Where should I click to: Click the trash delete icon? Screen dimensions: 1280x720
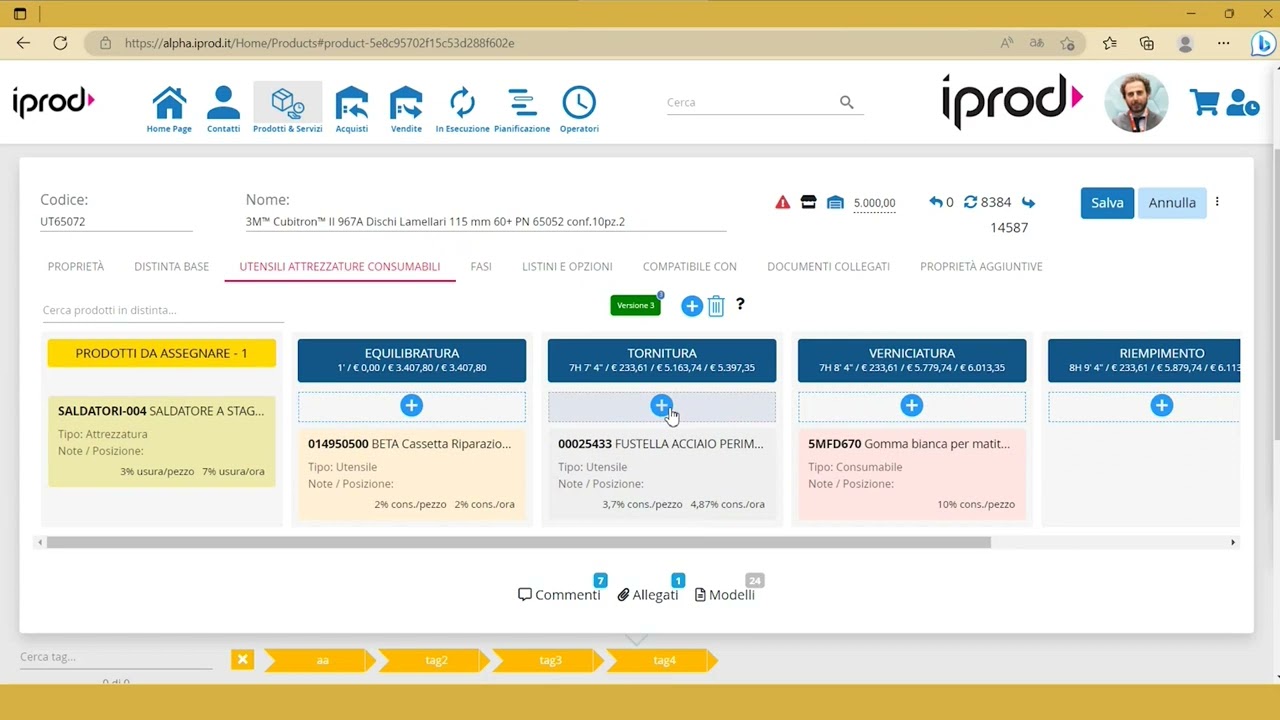click(x=716, y=306)
